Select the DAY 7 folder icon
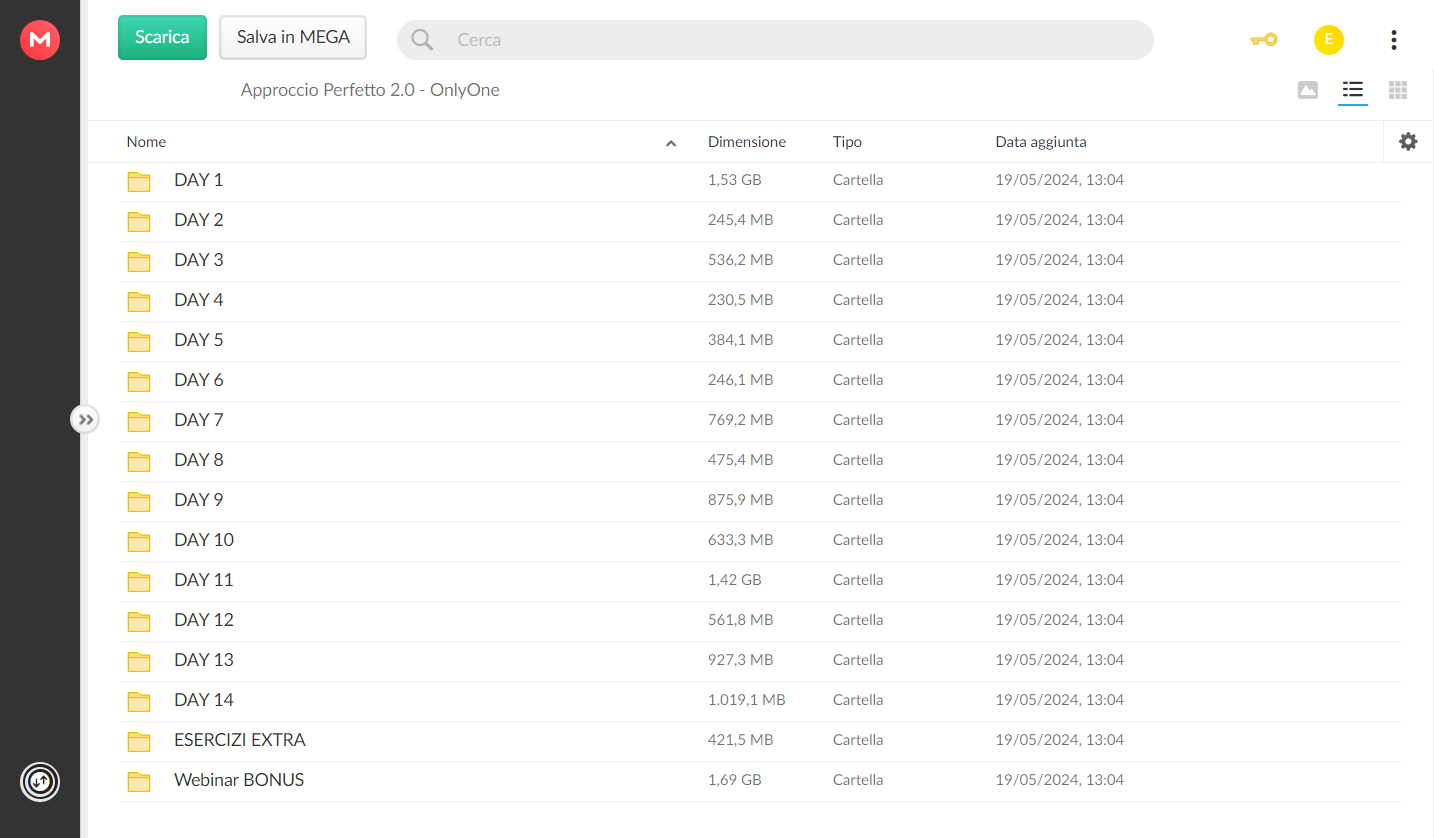The height and width of the screenshot is (838, 1434). click(139, 421)
